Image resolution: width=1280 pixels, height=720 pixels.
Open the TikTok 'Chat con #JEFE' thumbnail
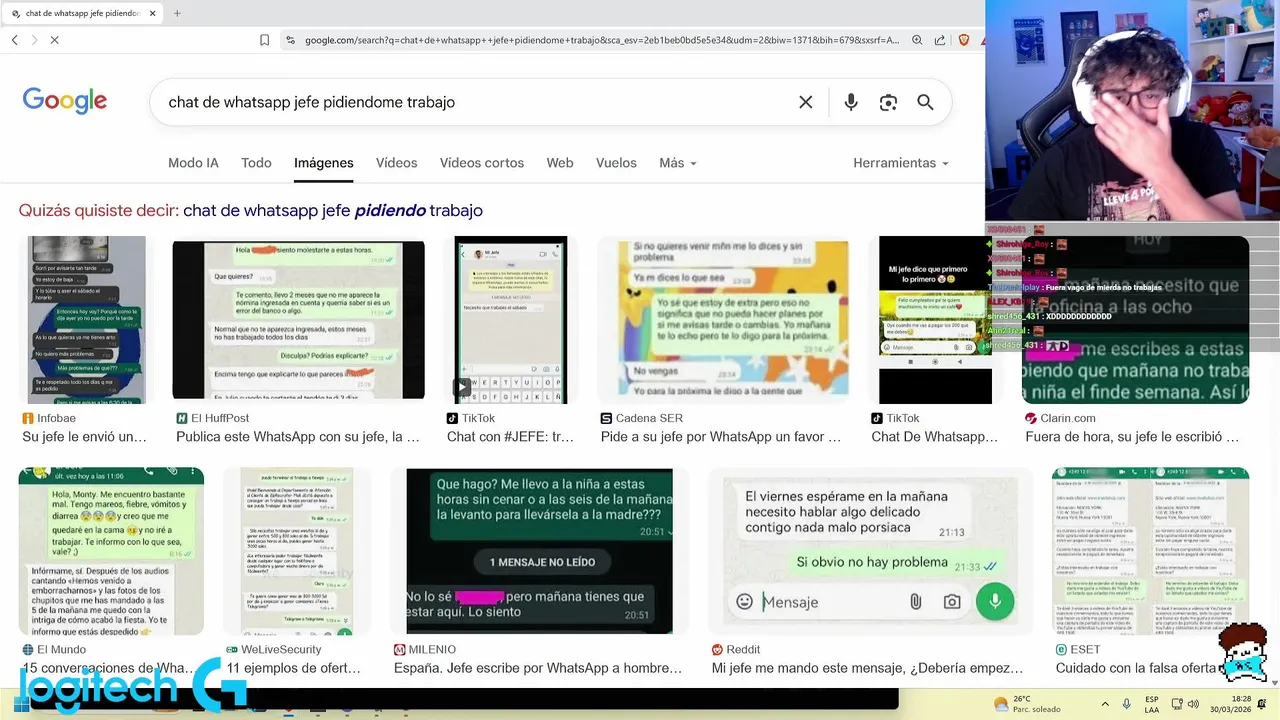tap(510, 320)
